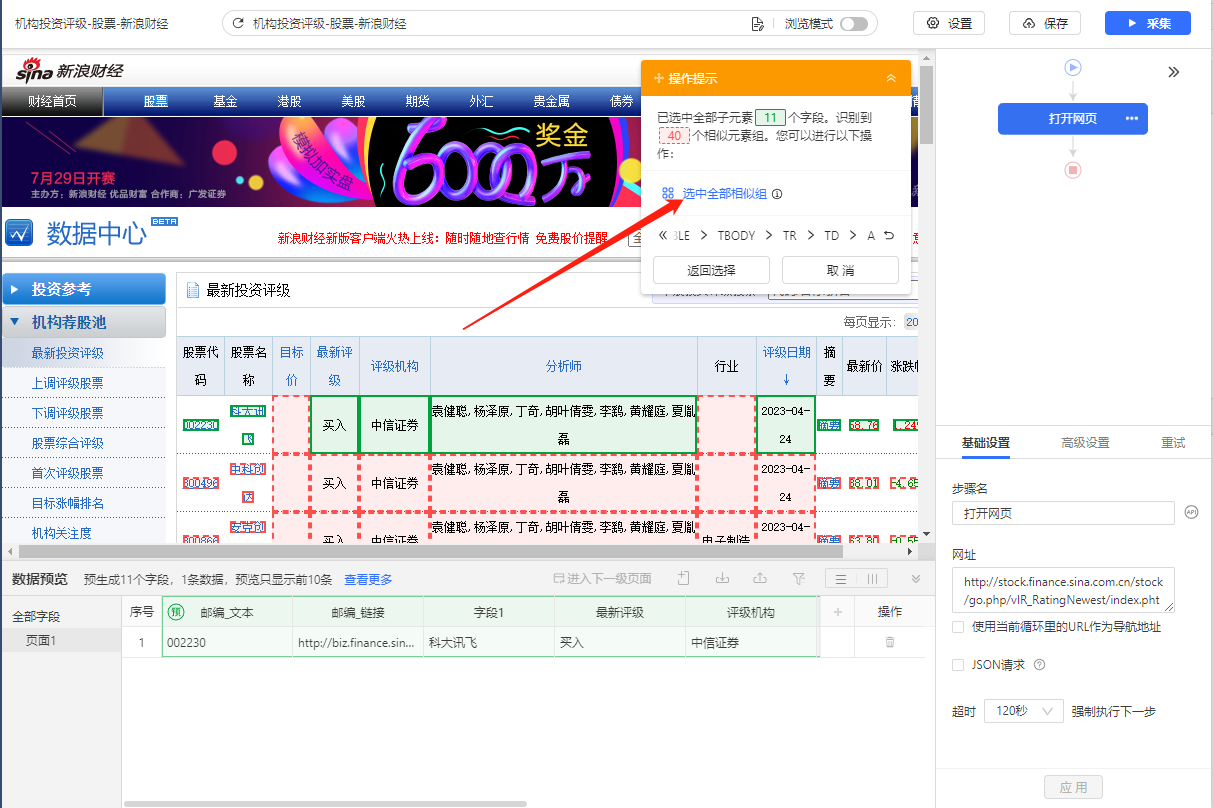Viewport: 1213px width, 808px height.
Task: Click the info icon beside 选中全部相似组
Action: [x=777, y=194]
